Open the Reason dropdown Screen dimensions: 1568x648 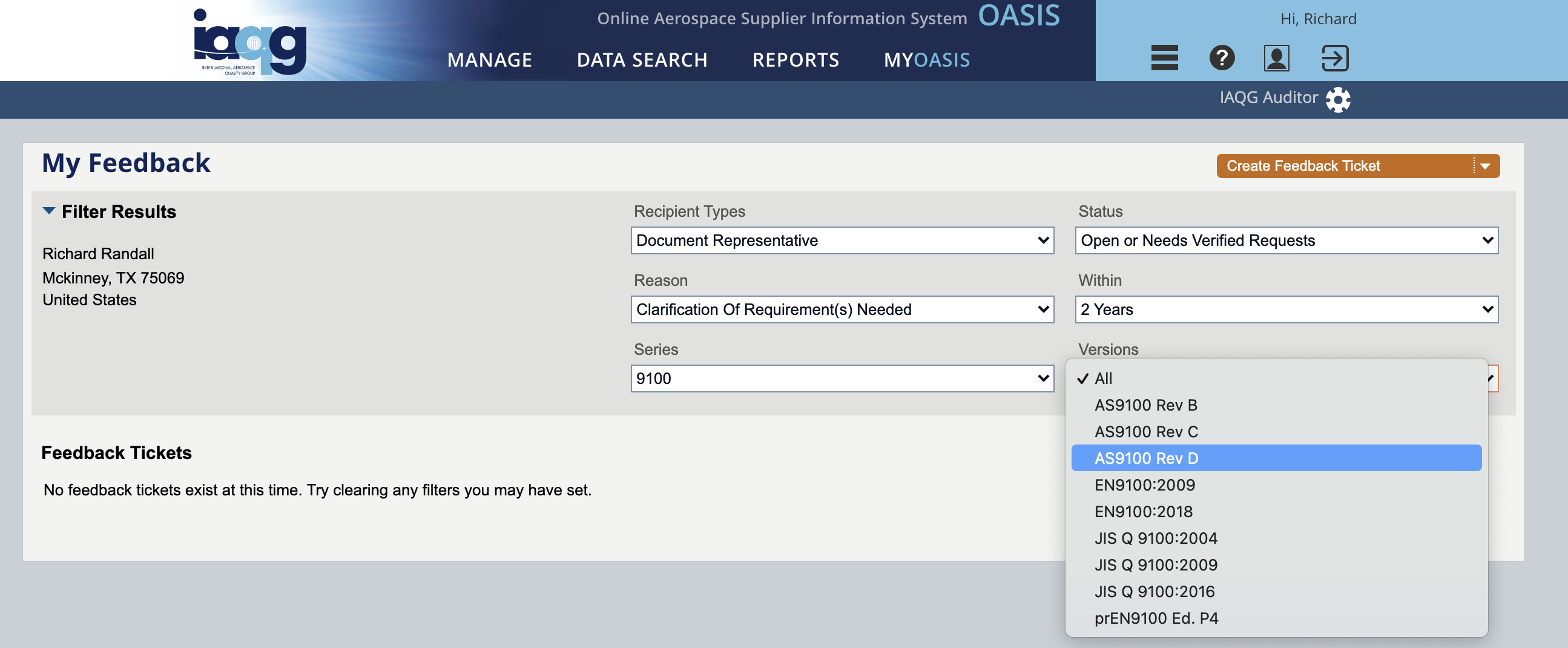click(x=843, y=309)
